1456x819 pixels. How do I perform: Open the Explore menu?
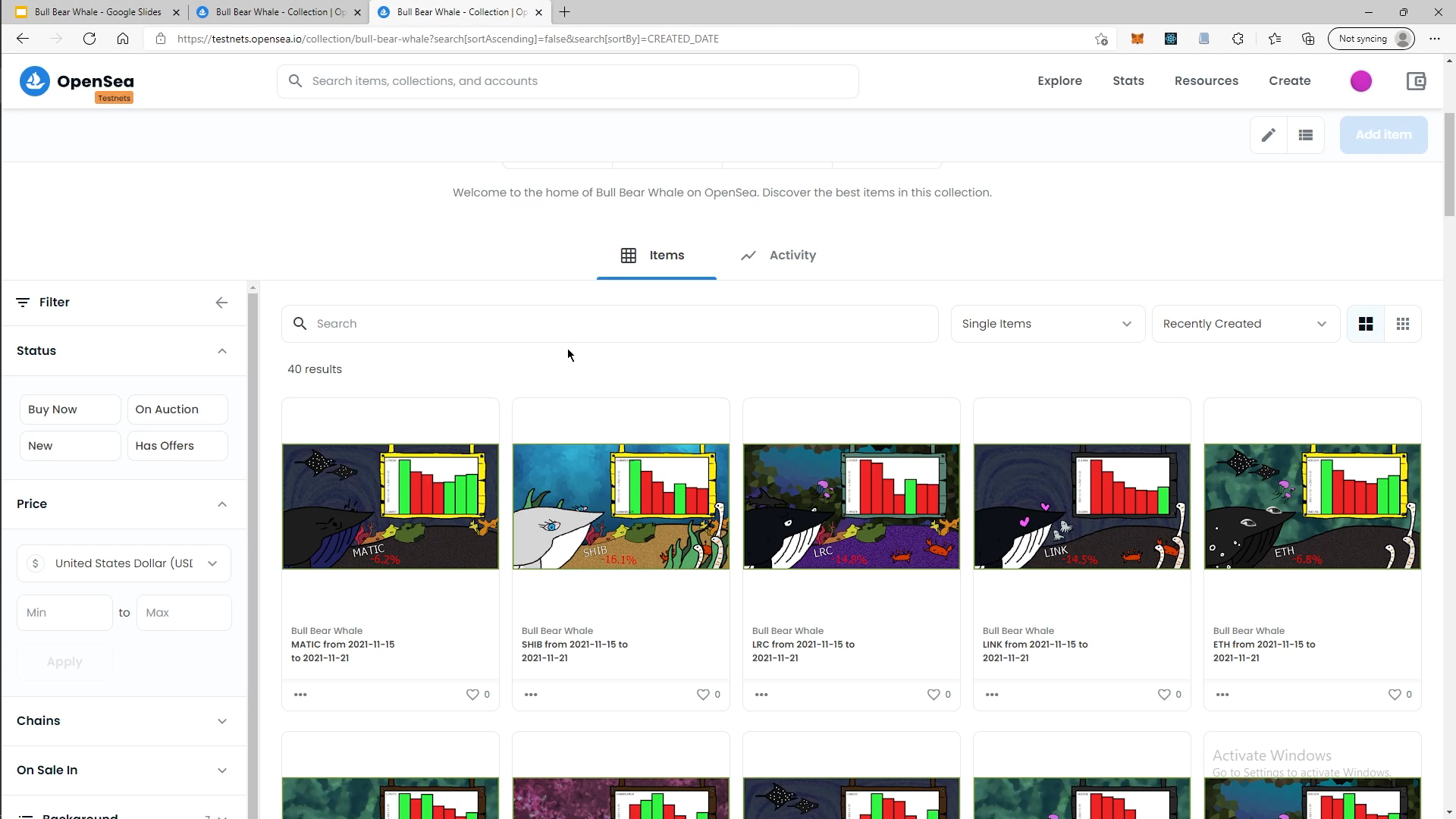click(x=1059, y=81)
